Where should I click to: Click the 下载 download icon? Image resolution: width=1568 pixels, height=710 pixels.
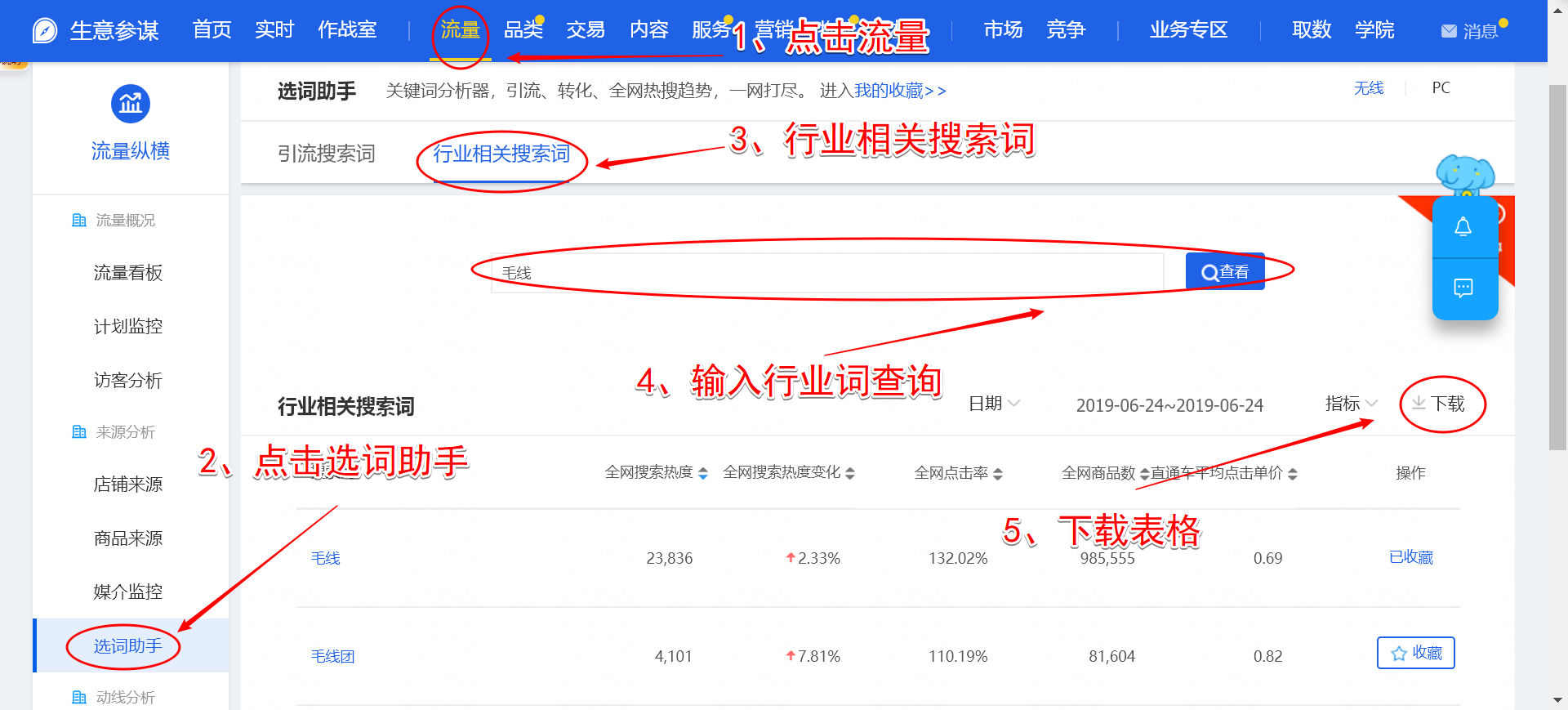(1419, 403)
